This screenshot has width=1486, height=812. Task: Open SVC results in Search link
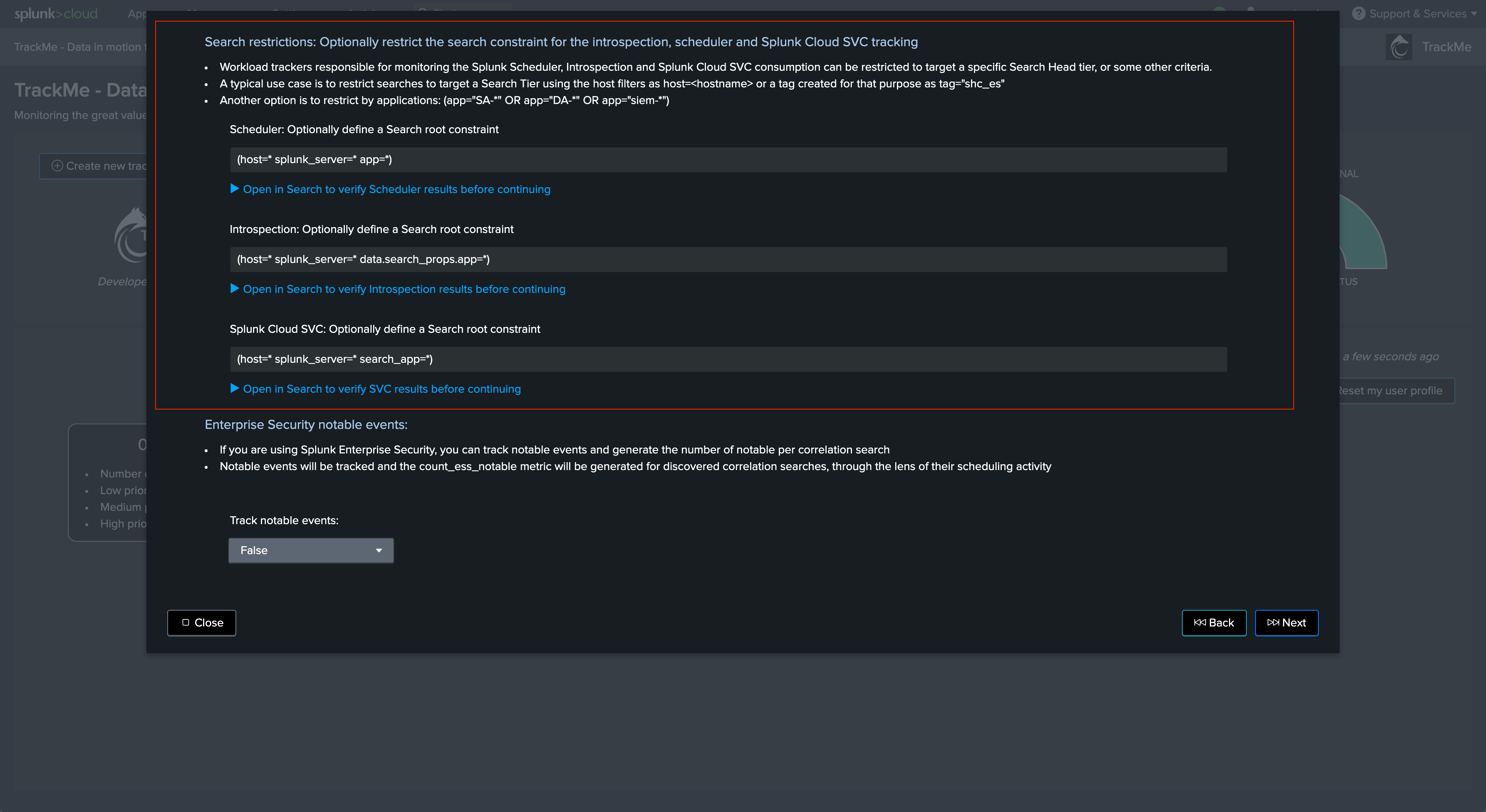[381, 389]
